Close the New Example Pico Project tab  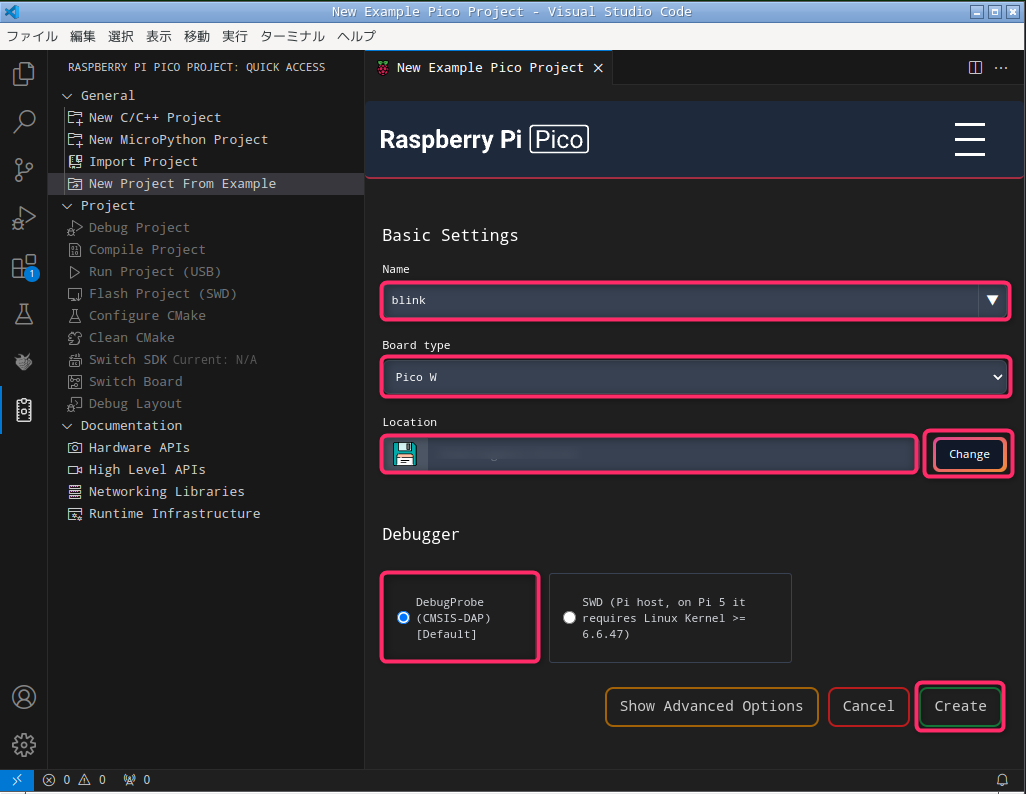[x=598, y=68]
